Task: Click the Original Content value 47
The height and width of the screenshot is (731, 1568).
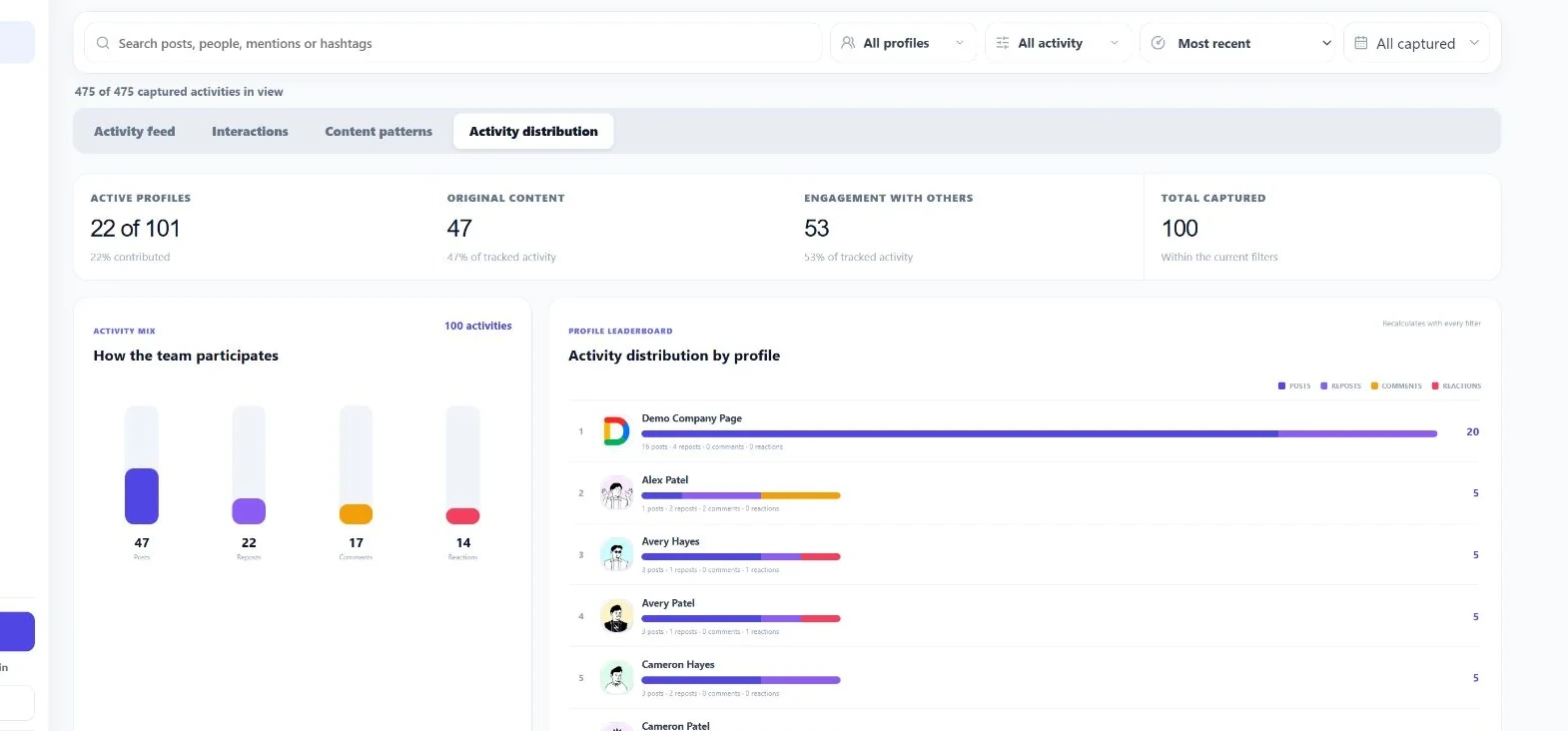Action: 459,229
